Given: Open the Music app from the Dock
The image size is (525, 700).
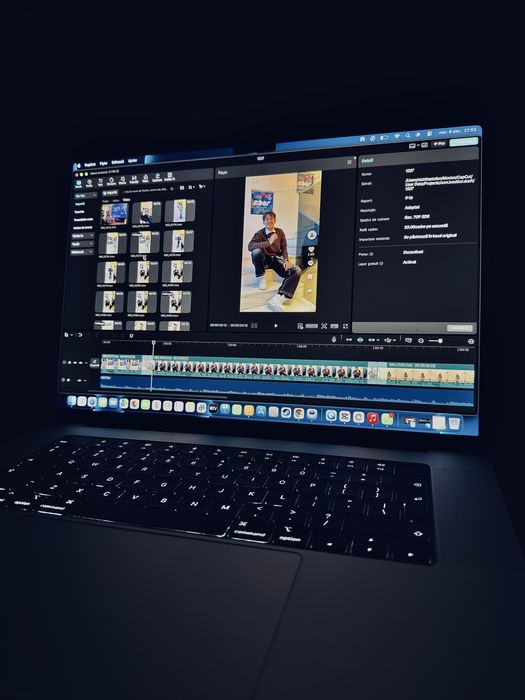Looking at the screenshot, I should (x=373, y=418).
